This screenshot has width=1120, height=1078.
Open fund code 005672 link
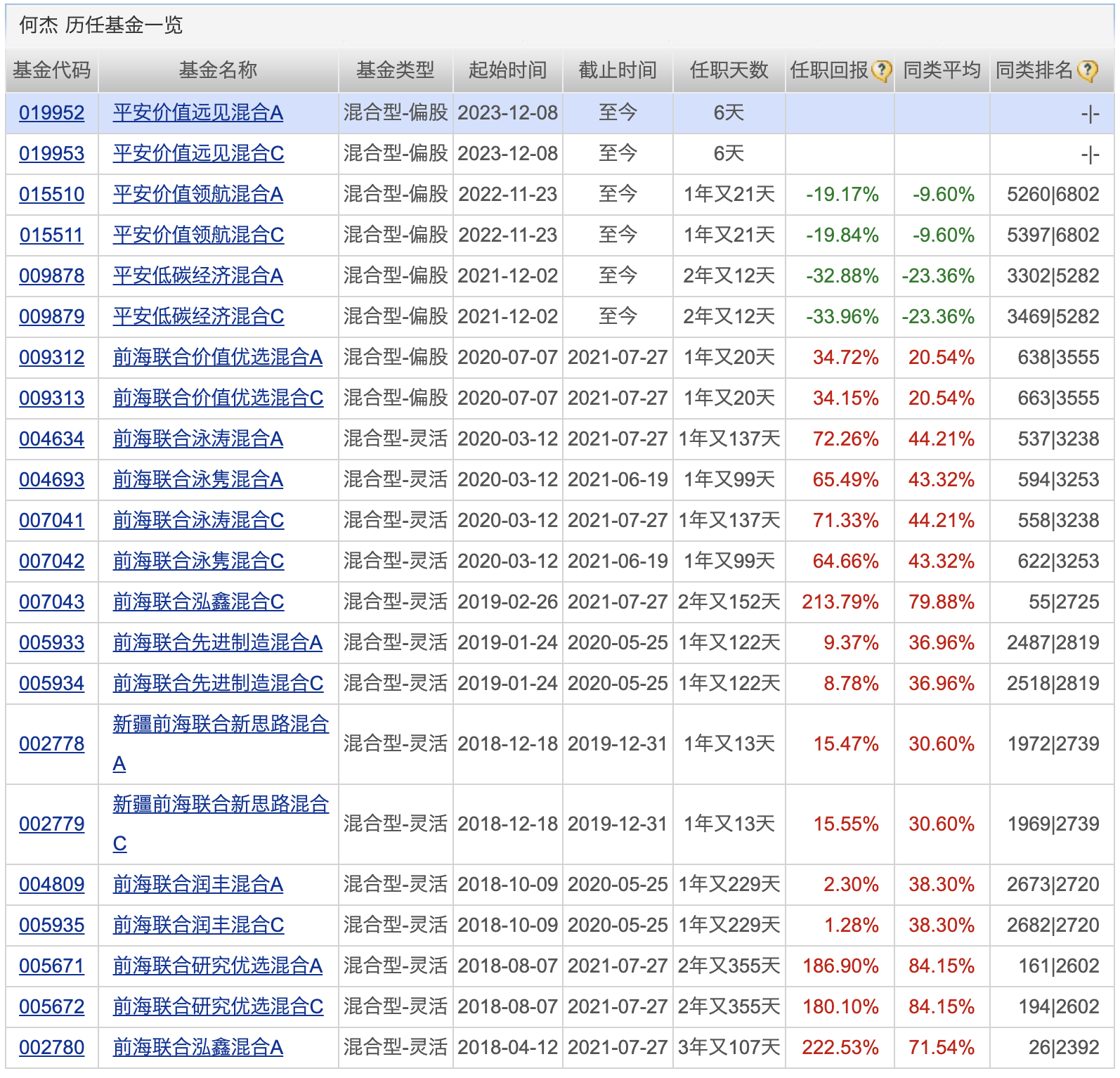52,1007
